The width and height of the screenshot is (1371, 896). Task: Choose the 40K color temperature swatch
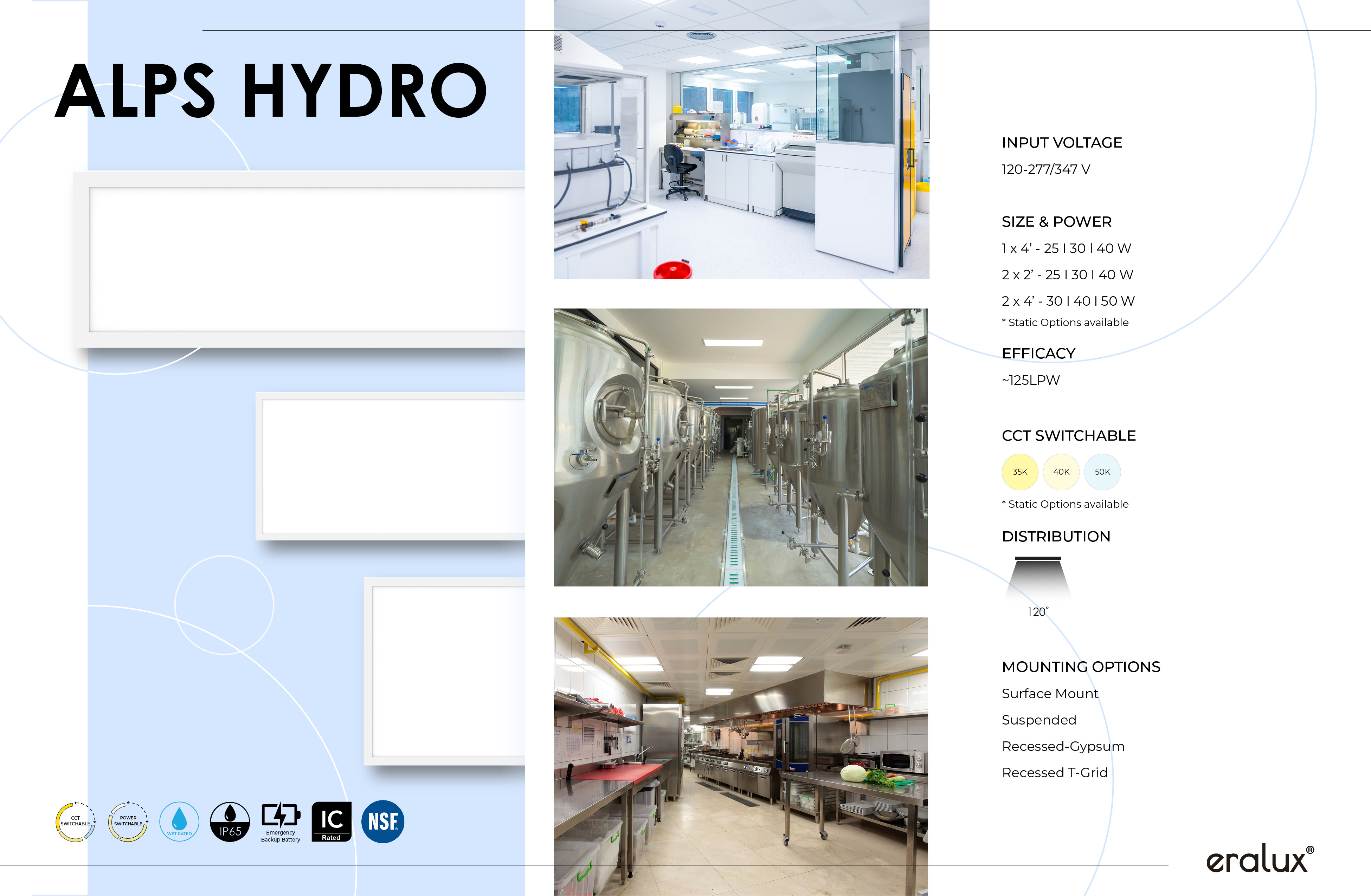1061,472
